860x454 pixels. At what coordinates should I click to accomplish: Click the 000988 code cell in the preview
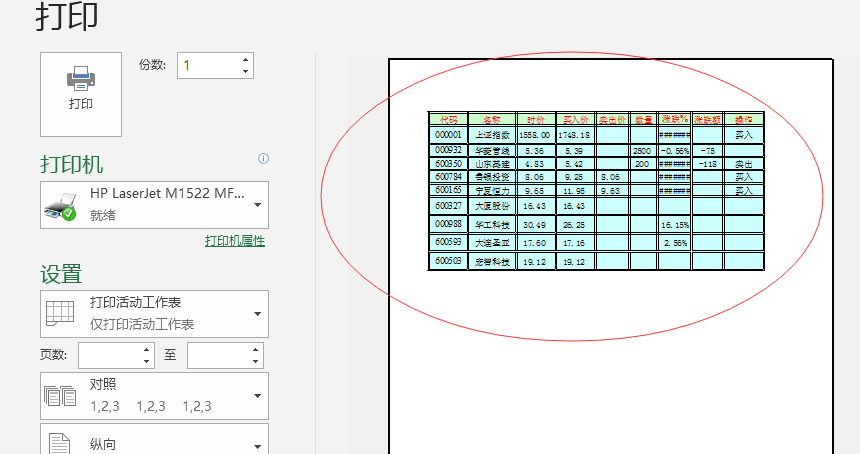coord(448,224)
